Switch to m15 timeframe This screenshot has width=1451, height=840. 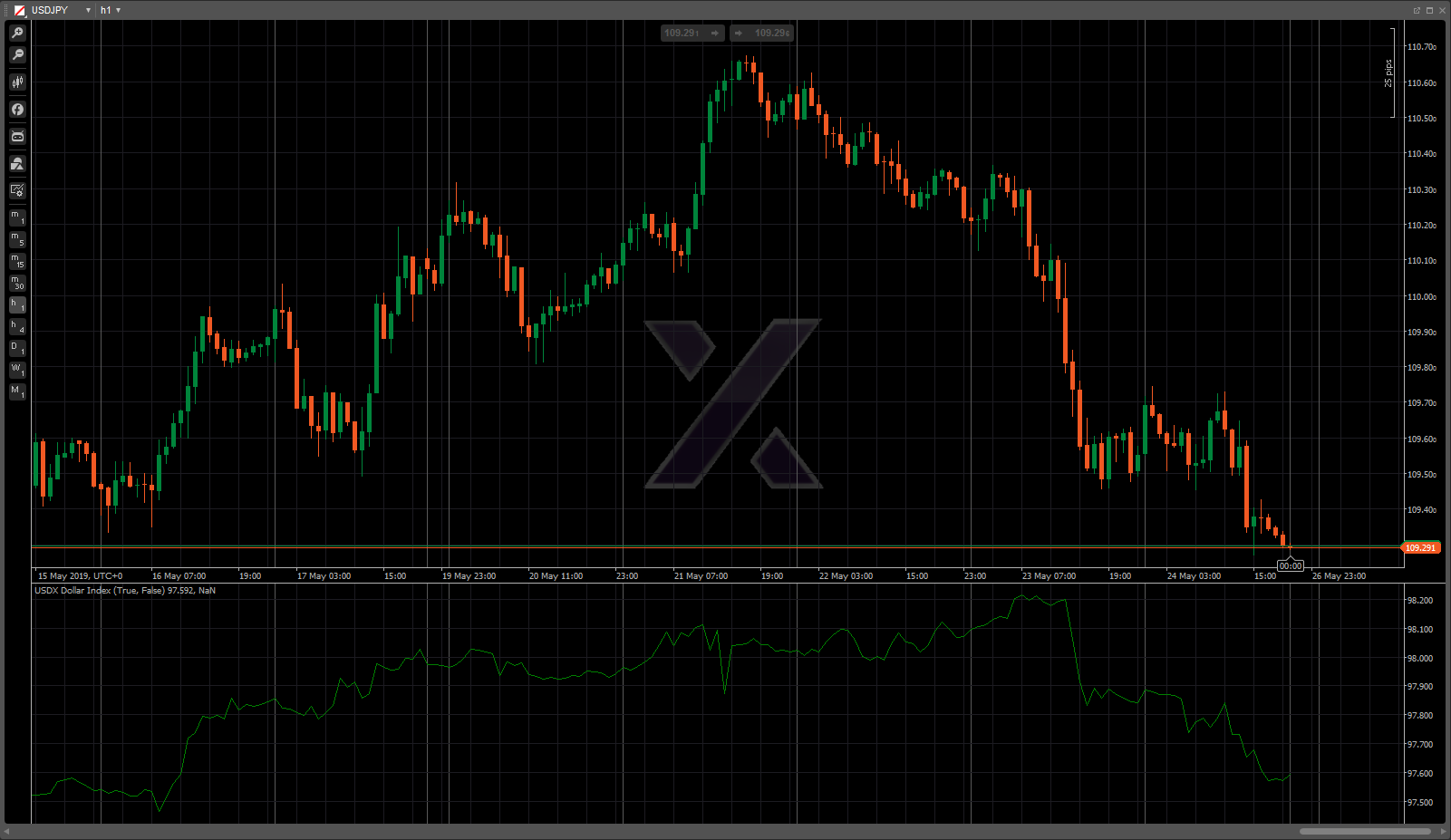[x=17, y=261]
